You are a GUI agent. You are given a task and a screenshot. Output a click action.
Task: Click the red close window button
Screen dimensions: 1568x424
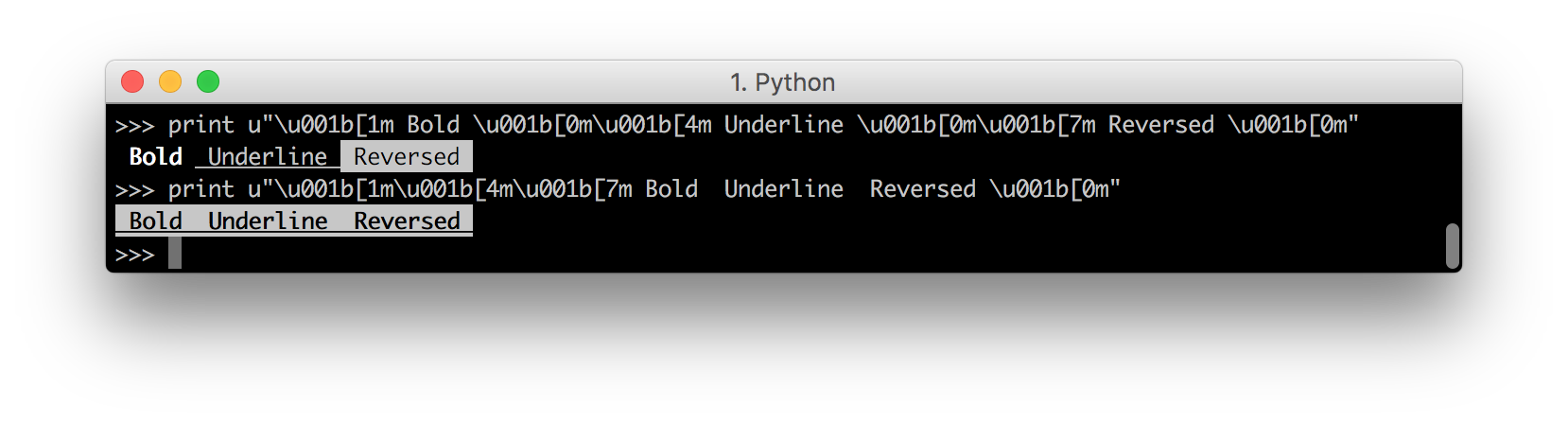click(x=132, y=82)
